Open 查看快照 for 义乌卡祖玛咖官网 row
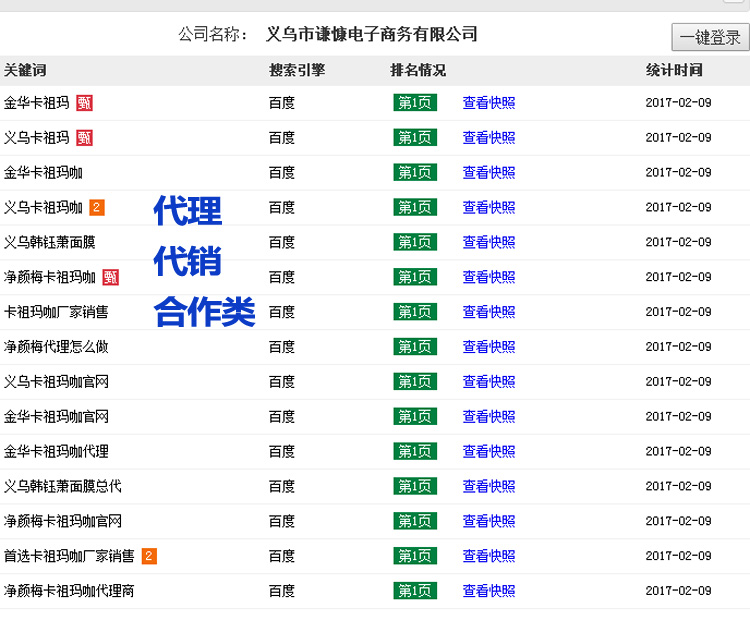This screenshot has width=750, height=620. point(489,382)
